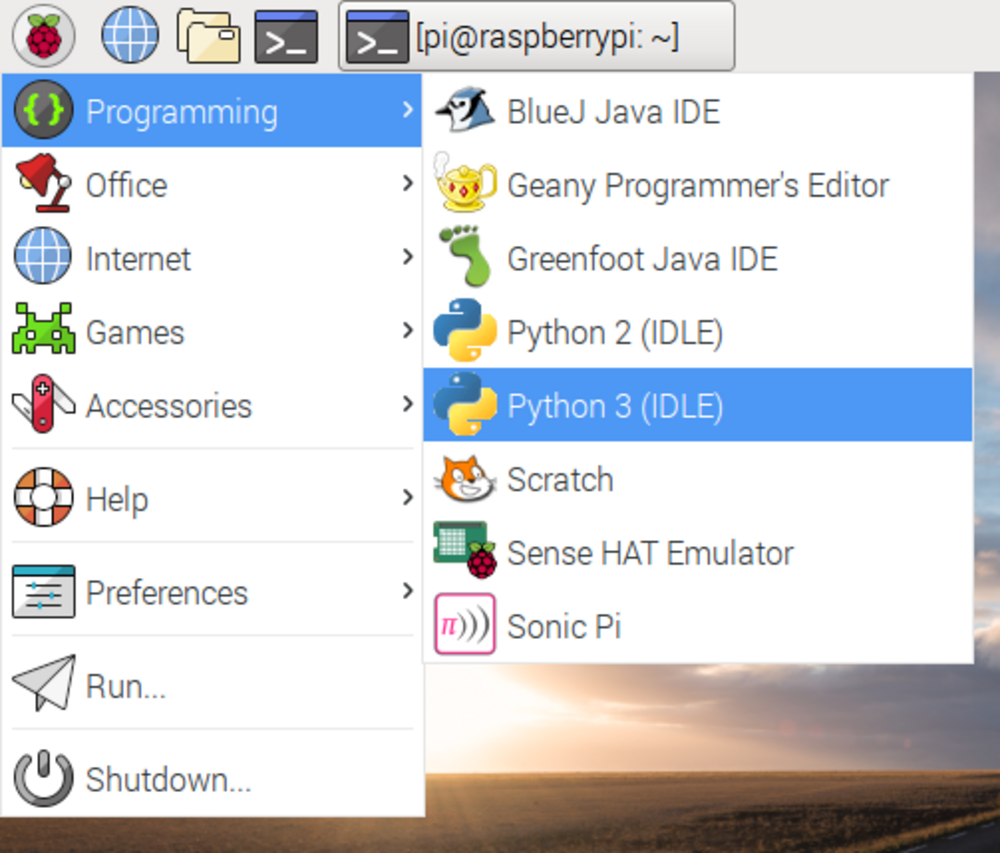Launch Sonic Pi from the submenu

pyautogui.click(x=698, y=625)
